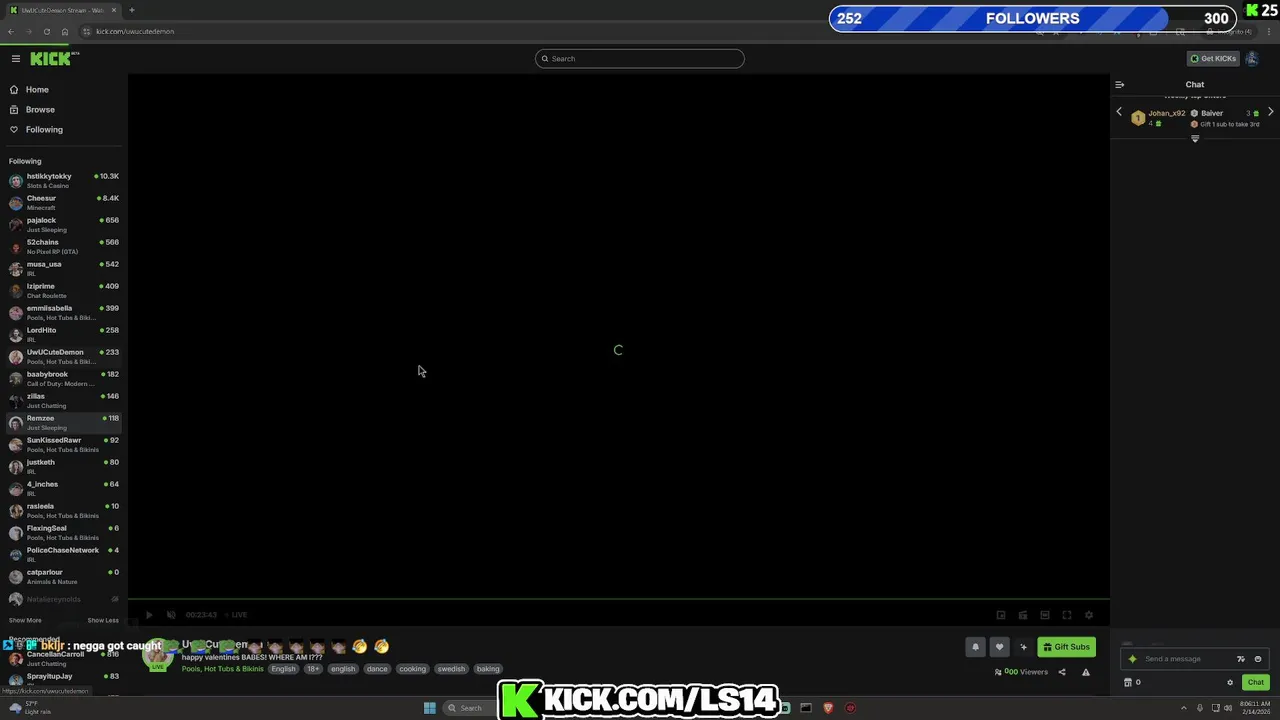Click the notification bell for channel
Viewport: 1280px width, 720px height.
pos(976,647)
